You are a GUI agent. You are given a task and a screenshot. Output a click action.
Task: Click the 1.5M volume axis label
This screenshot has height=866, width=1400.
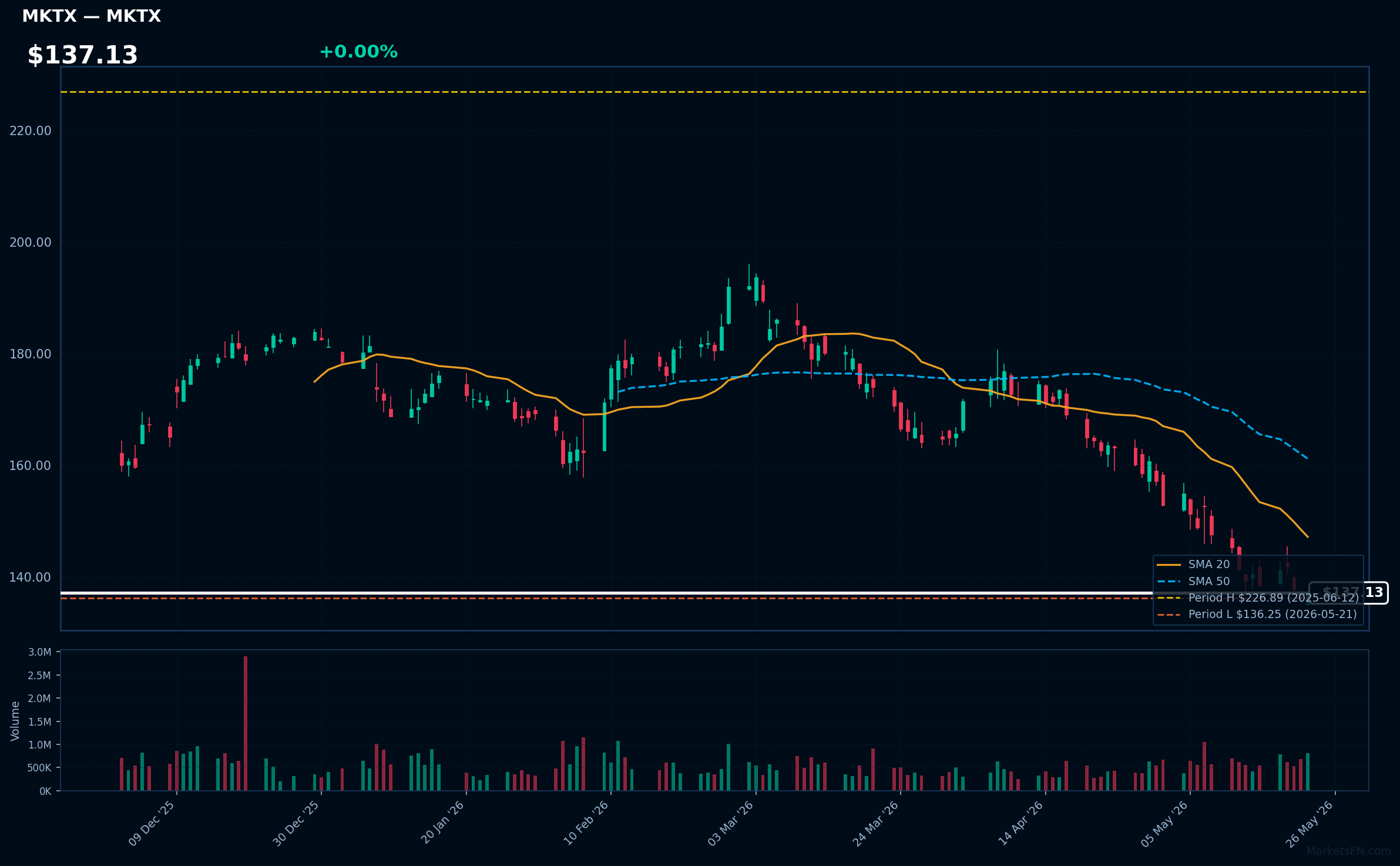click(40, 721)
